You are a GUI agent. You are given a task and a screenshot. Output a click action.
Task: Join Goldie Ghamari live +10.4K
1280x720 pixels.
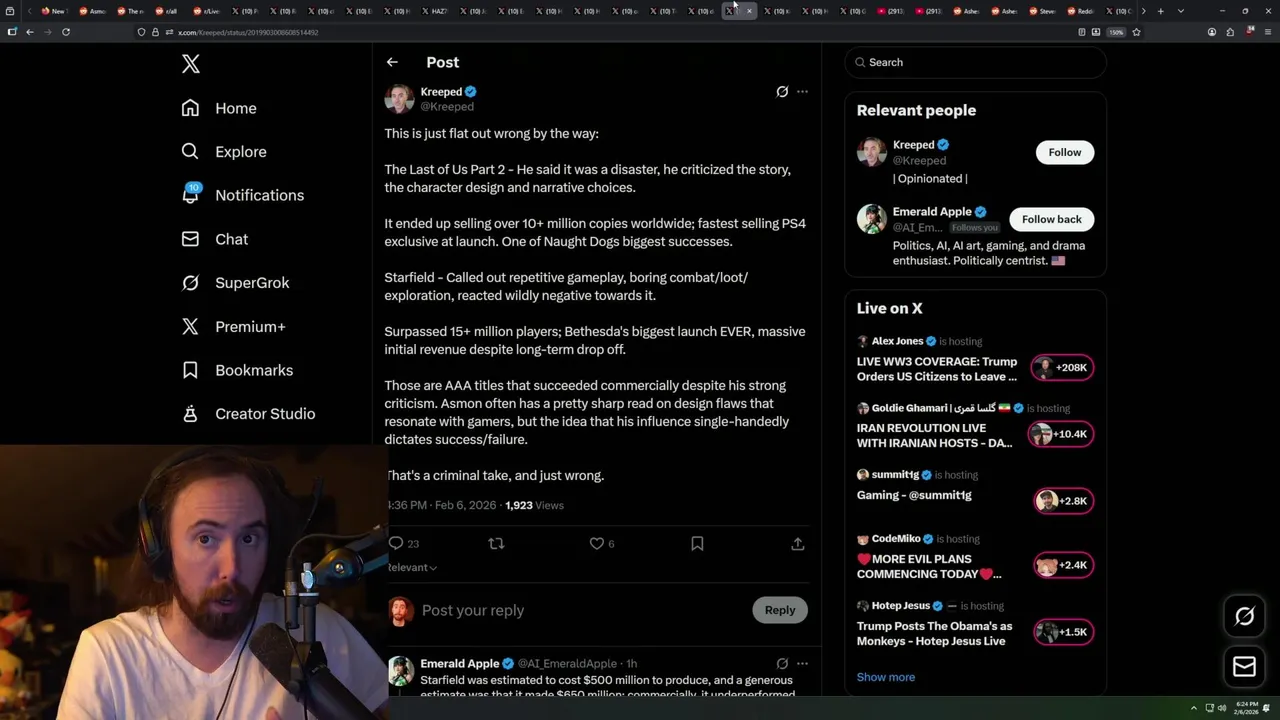(x=1063, y=434)
